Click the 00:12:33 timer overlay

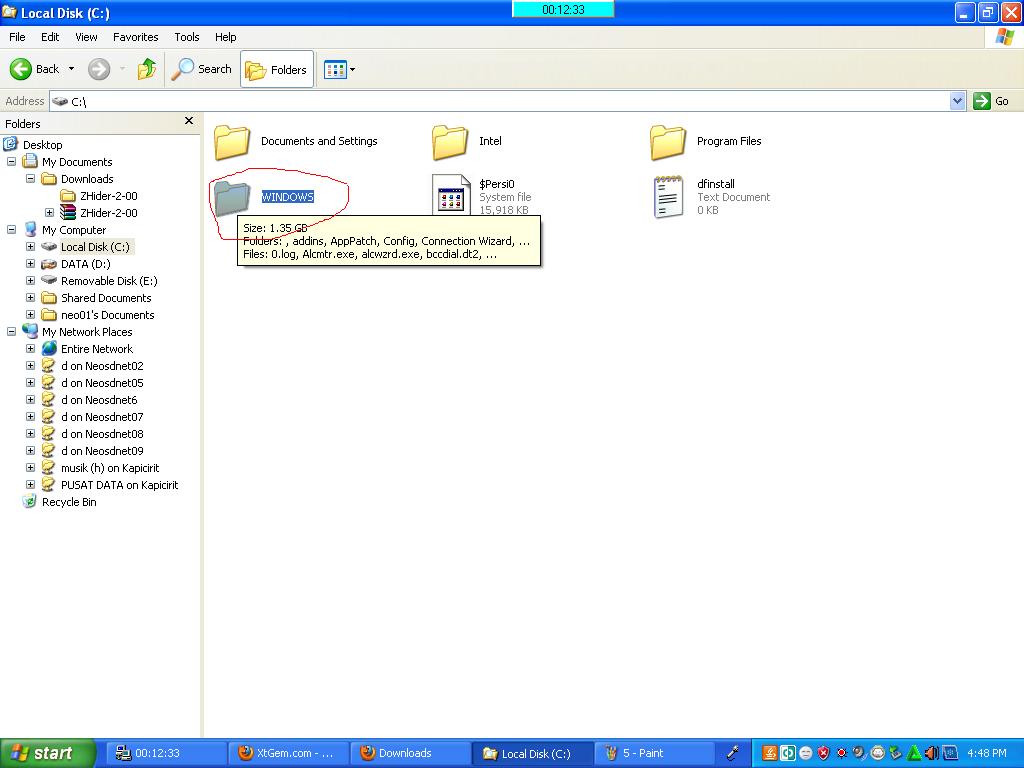[563, 9]
